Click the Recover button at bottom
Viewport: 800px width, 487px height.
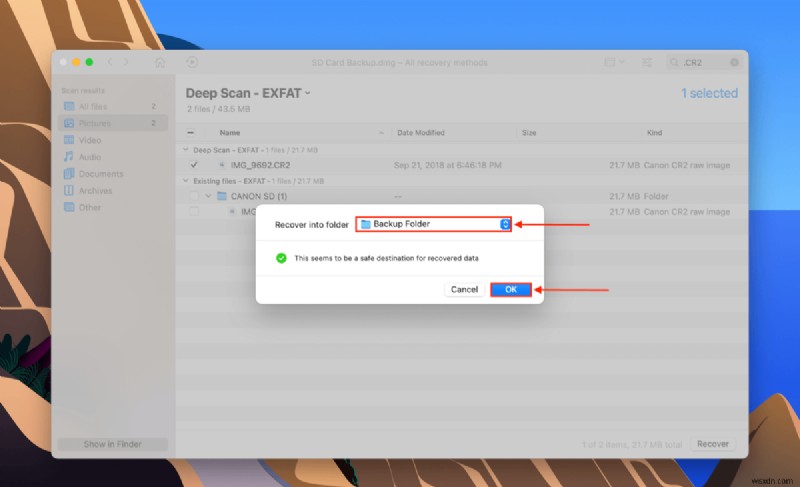point(713,444)
